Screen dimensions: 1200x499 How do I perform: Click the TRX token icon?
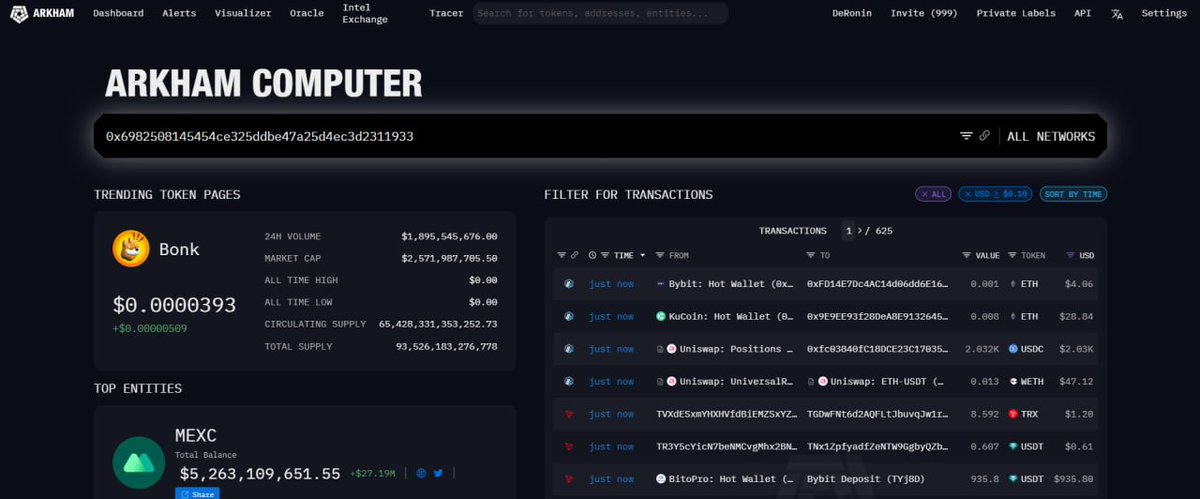point(1013,414)
